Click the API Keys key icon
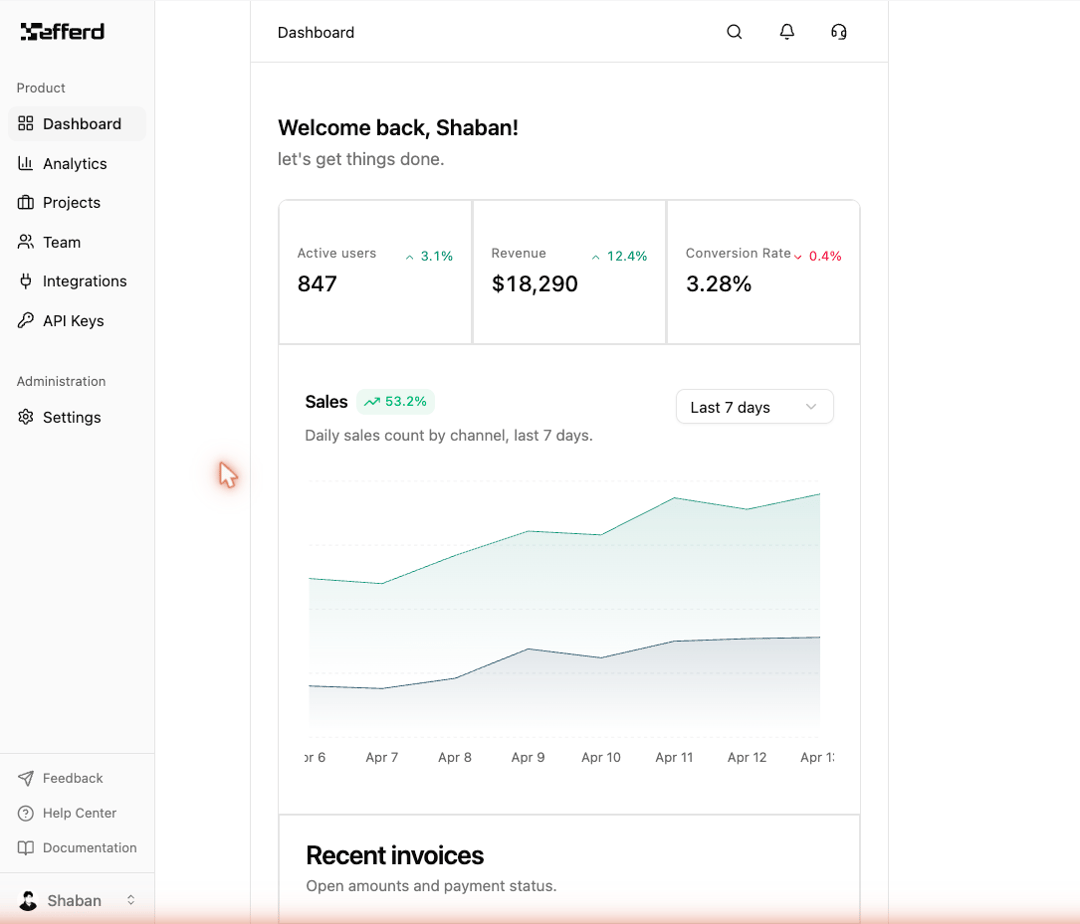The width and height of the screenshot is (1080, 924). pyautogui.click(x=25, y=320)
